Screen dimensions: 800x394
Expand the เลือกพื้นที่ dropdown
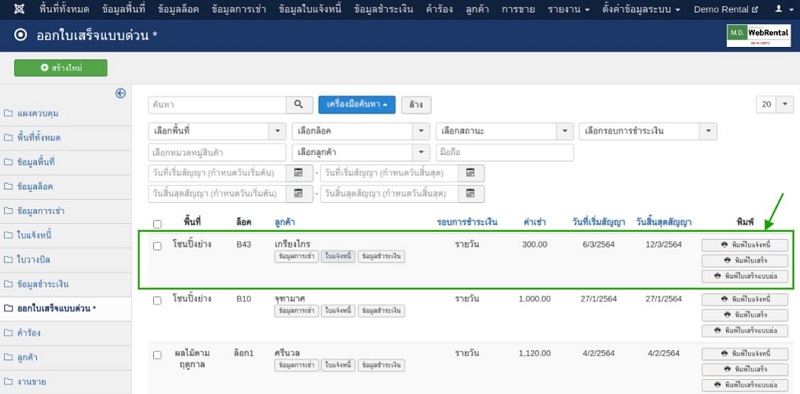[217, 131]
